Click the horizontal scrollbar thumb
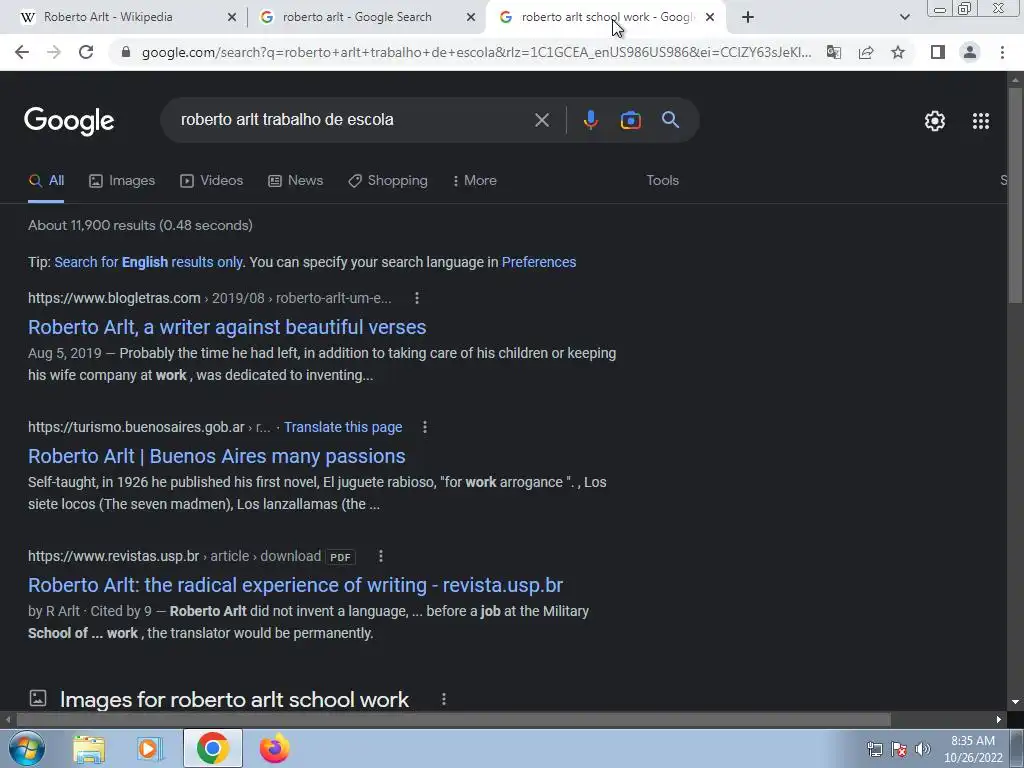The width and height of the screenshot is (1024, 768). coord(453,720)
